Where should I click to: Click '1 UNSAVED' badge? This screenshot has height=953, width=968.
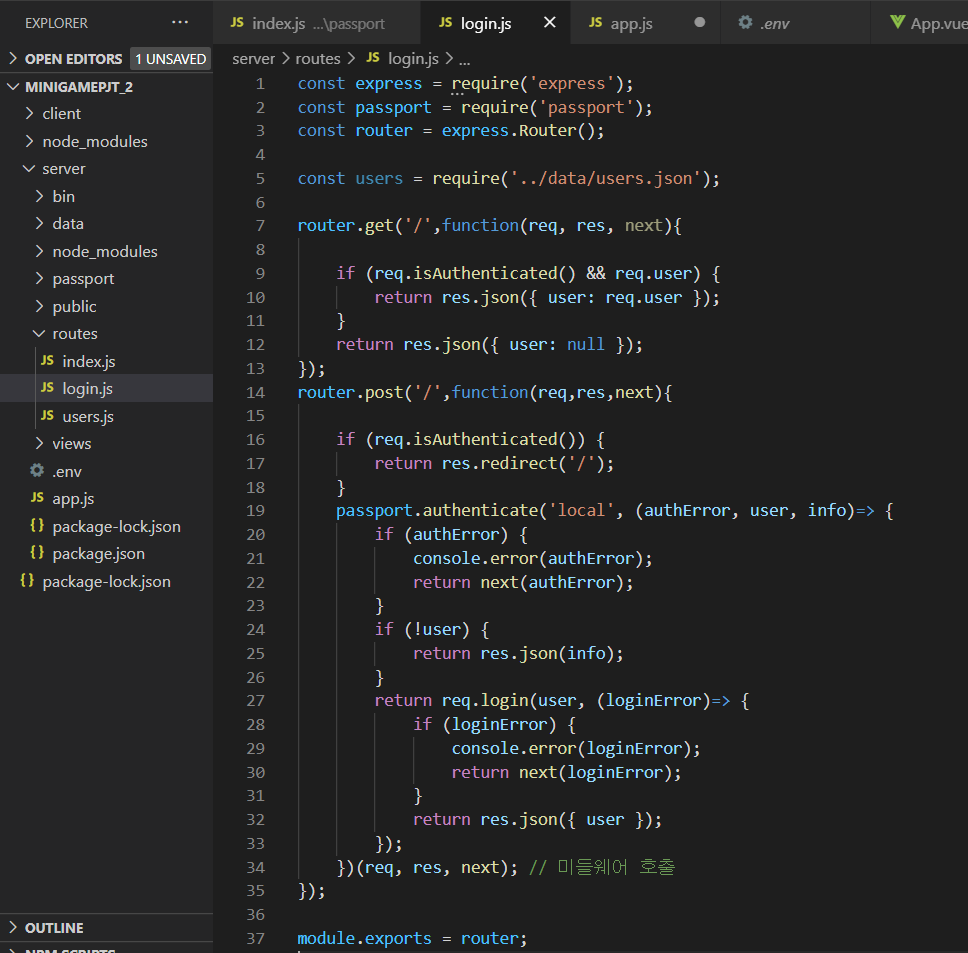(x=170, y=59)
